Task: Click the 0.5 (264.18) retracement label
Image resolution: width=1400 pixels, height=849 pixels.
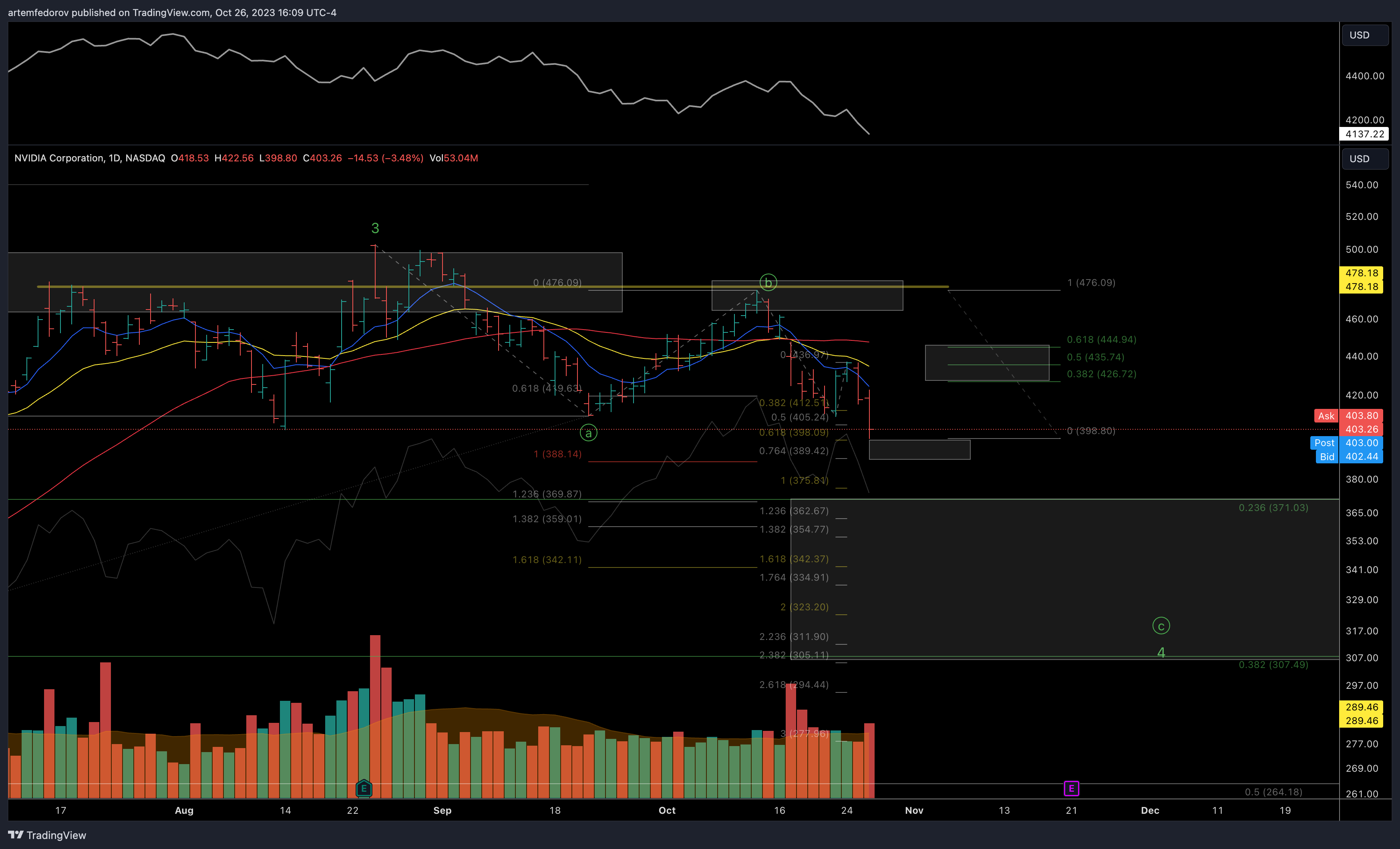Action: [1273, 792]
